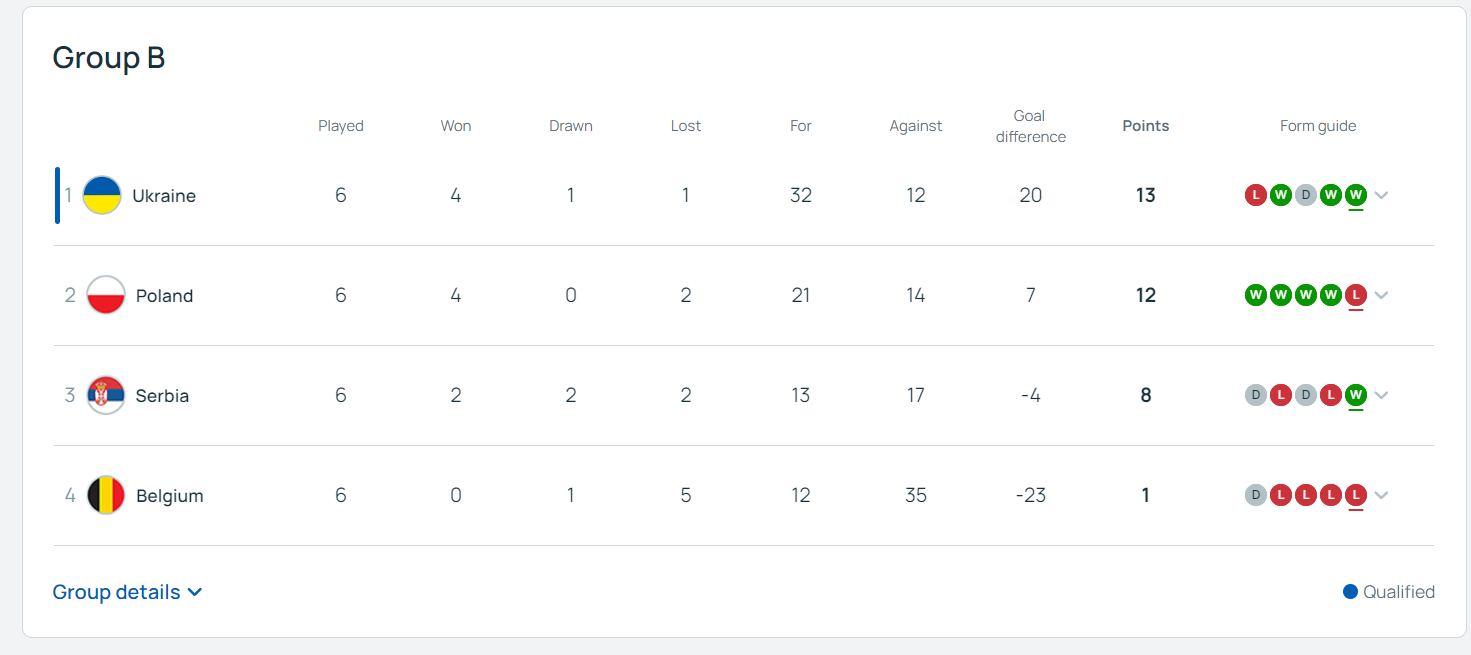
Task: Click Ukraine's underlined latest W form badge
Action: pos(1355,195)
